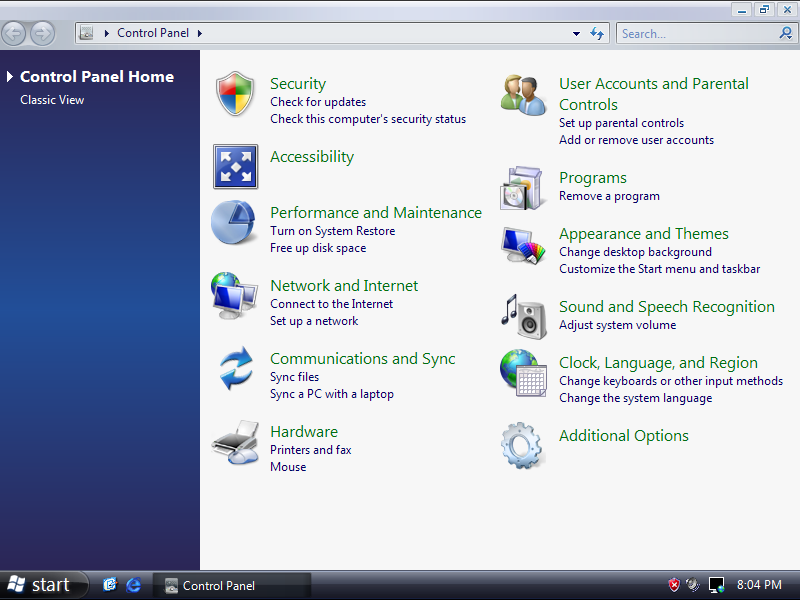800x600 pixels.
Task: Click Adjust system volume
Action: click(617, 325)
